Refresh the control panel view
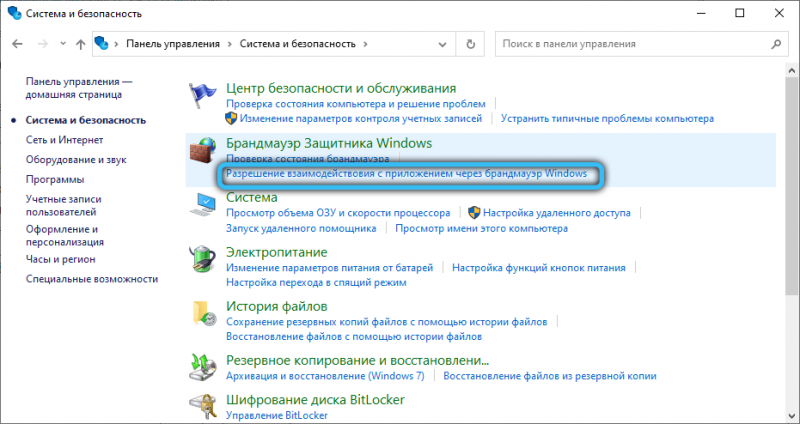This screenshot has width=800, height=424. click(471, 44)
